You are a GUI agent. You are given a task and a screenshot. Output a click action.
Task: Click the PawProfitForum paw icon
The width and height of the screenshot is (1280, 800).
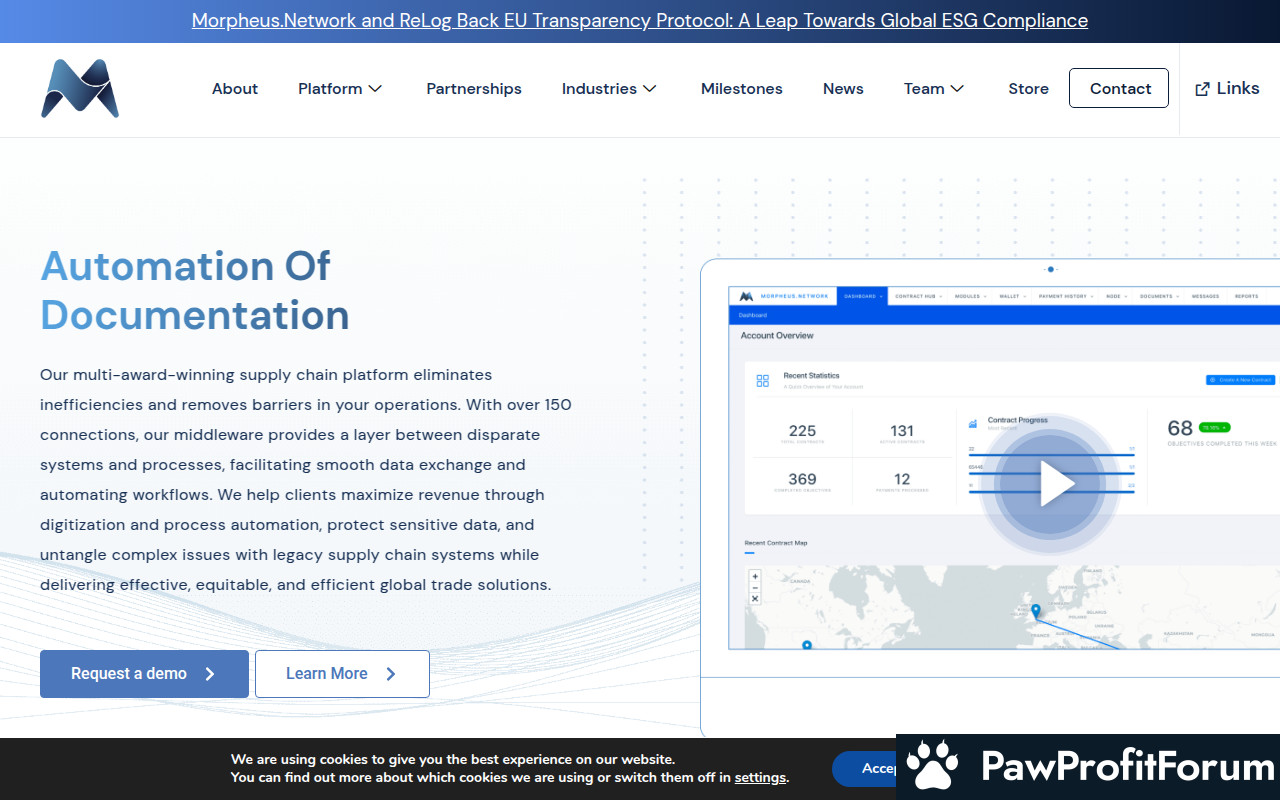click(934, 767)
